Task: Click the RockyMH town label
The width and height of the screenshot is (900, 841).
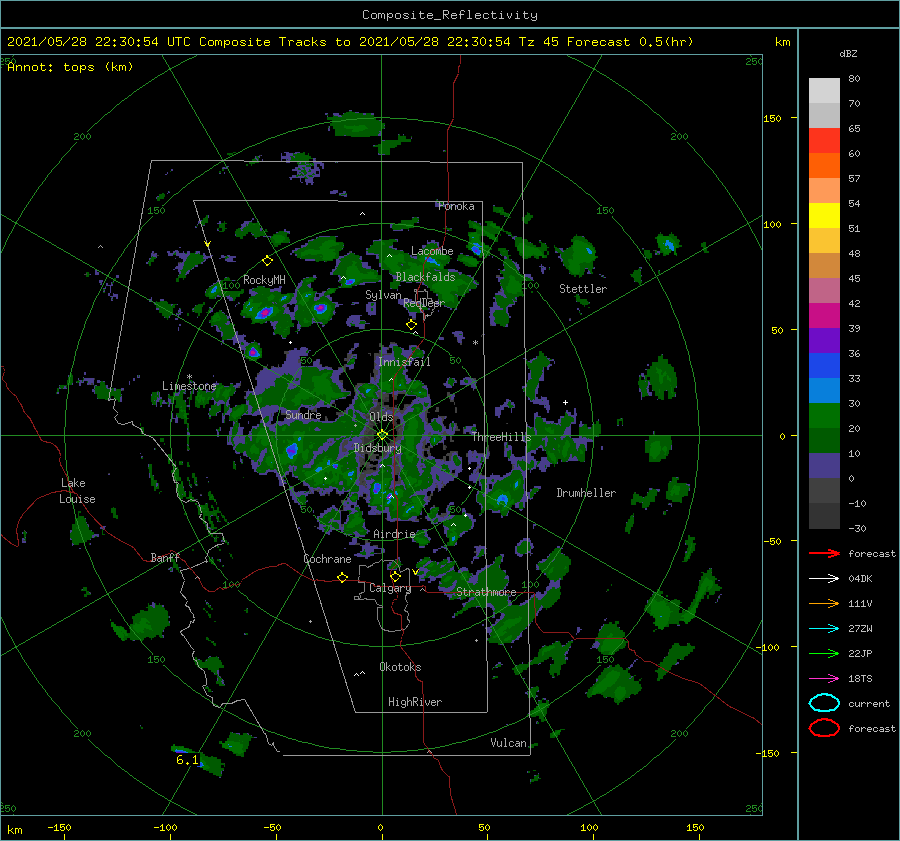Action: (x=264, y=280)
